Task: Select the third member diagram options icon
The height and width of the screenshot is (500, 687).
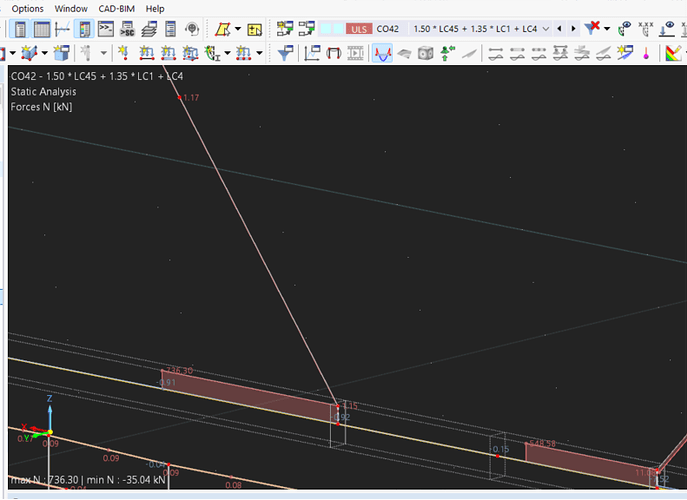Action: click(539, 53)
